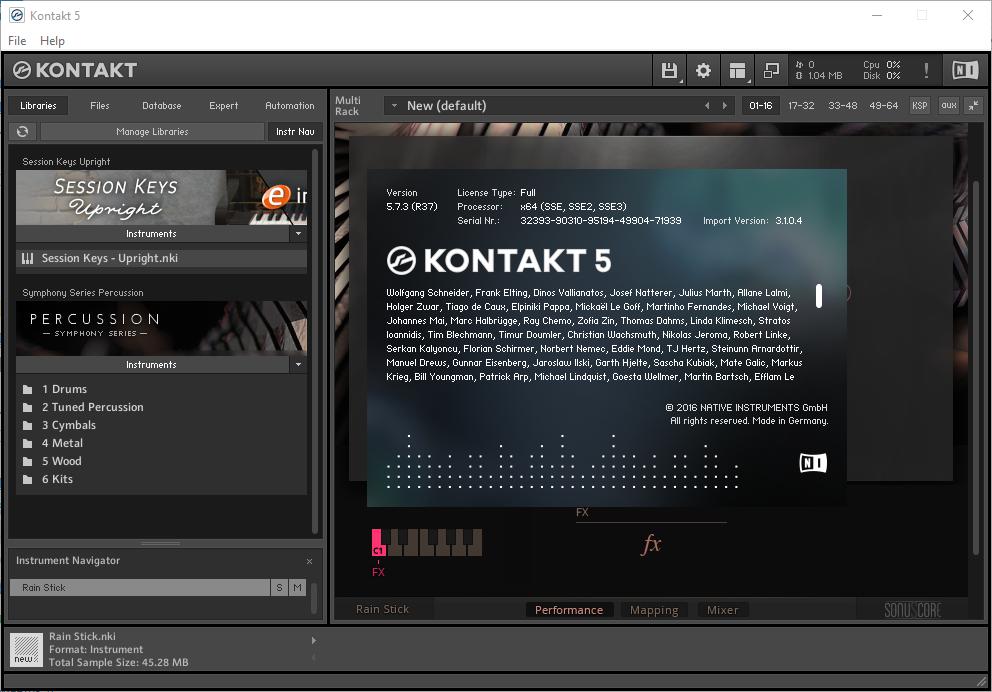Image resolution: width=992 pixels, height=692 pixels.
Task: Mute the Rain Stick instrument
Action: point(297,588)
